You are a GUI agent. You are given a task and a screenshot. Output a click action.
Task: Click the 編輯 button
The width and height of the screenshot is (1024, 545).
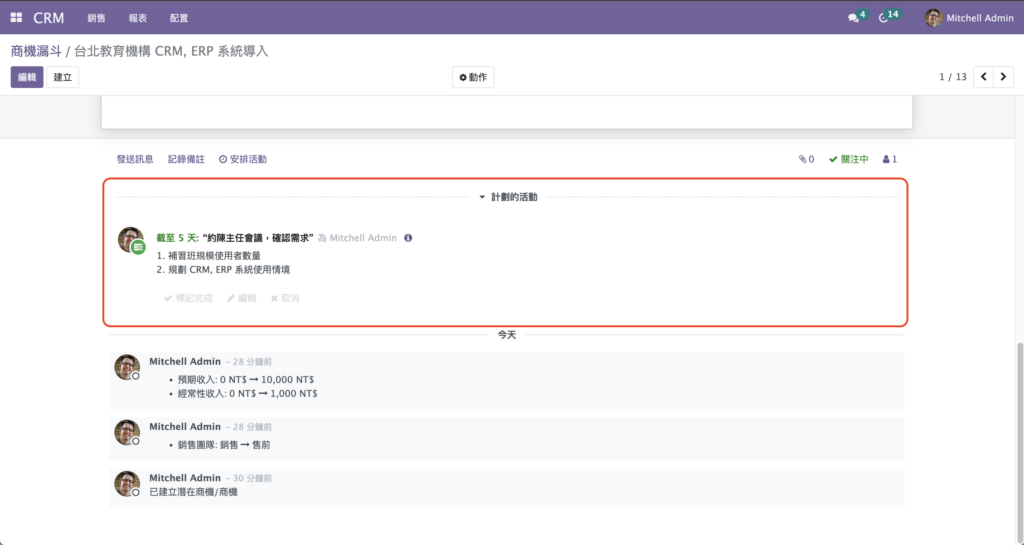tap(27, 77)
